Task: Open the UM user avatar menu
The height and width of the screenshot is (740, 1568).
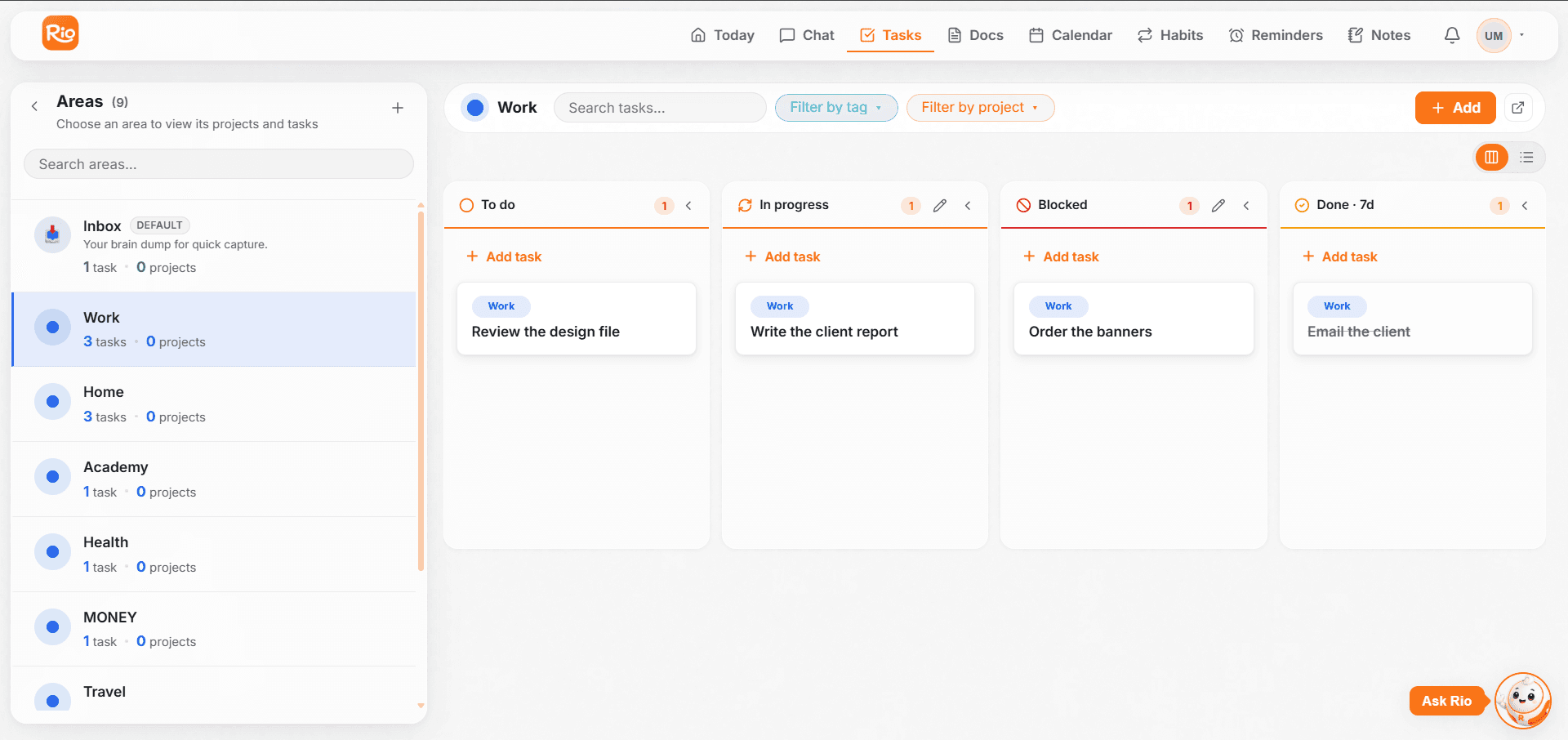Action: [x=1494, y=35]
